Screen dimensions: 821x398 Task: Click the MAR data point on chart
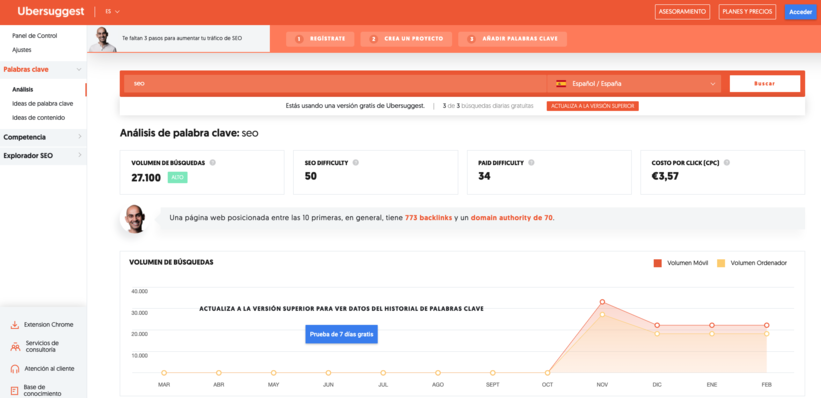(x=164, y=373)
